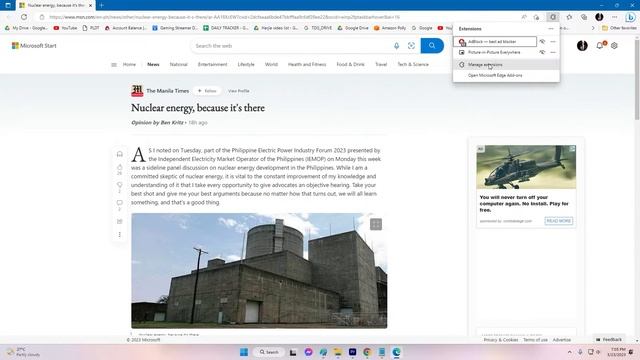
Task: Click the Read aloud icon in address bar
Action: [524, 17]
